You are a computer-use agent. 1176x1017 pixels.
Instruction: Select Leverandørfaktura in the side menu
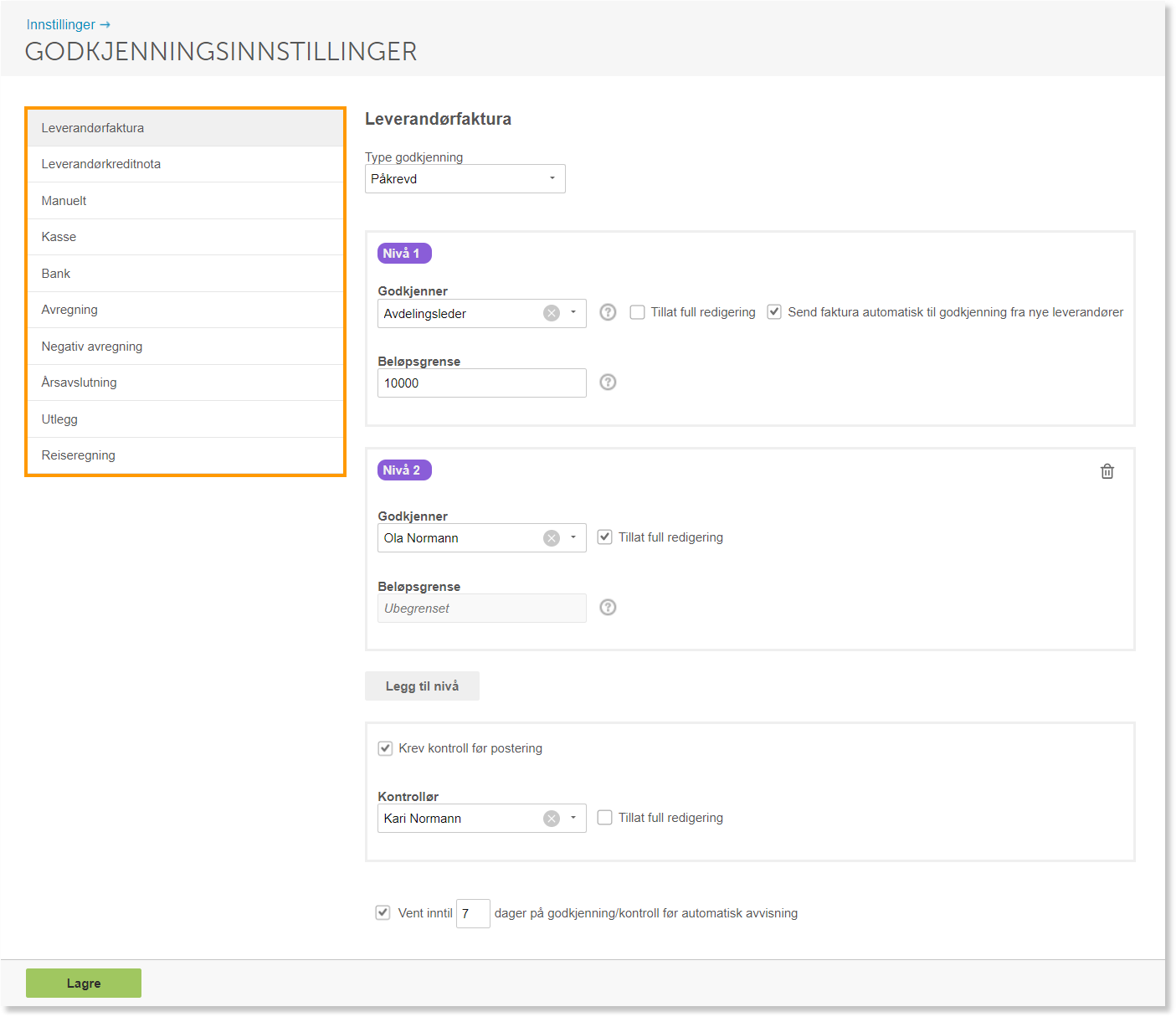pos(186,128)
